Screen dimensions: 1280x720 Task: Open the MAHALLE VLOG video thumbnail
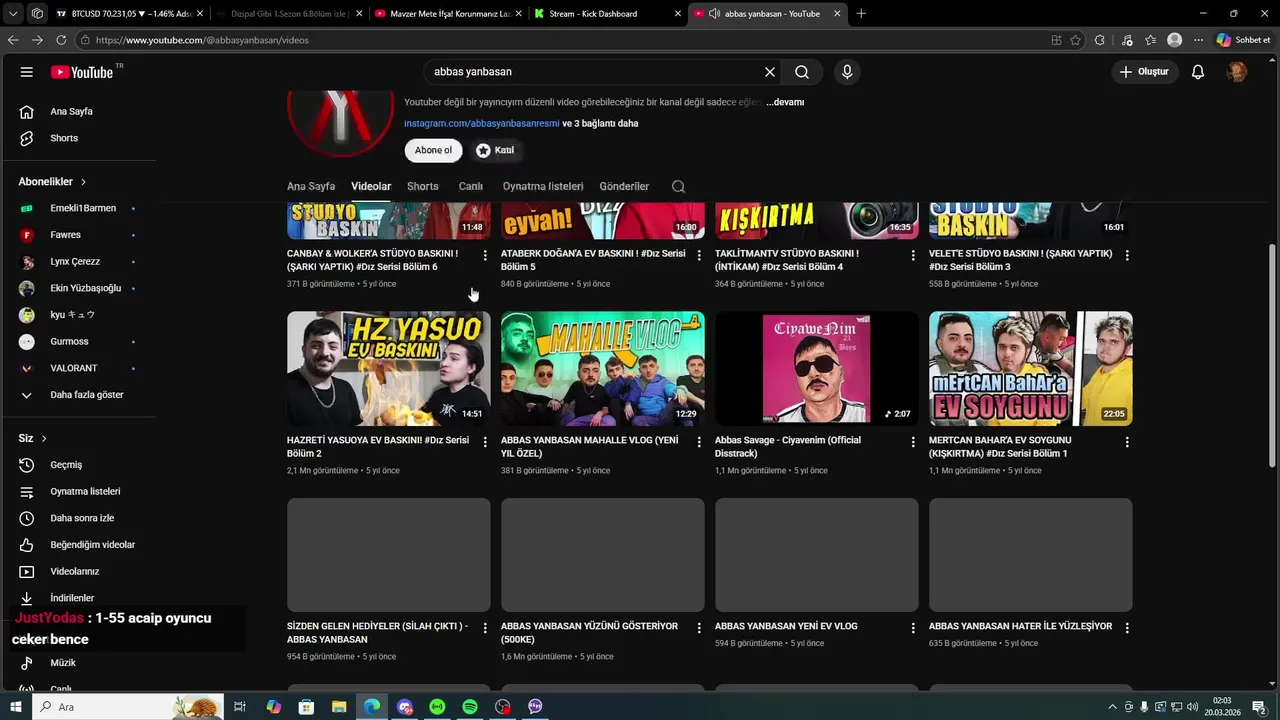coord(603,368)
